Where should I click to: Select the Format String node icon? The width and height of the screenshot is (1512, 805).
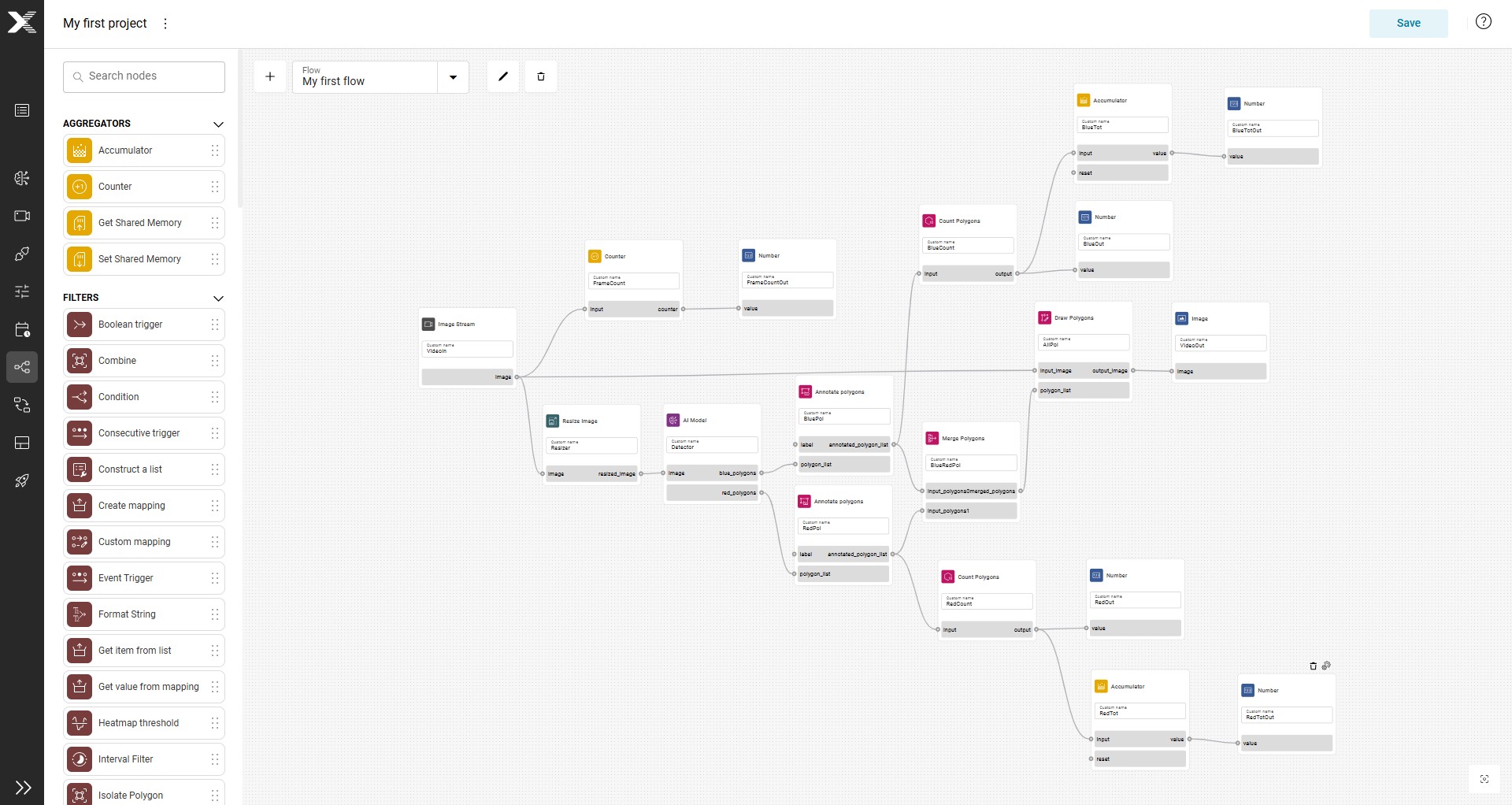(x=80, y=614)
